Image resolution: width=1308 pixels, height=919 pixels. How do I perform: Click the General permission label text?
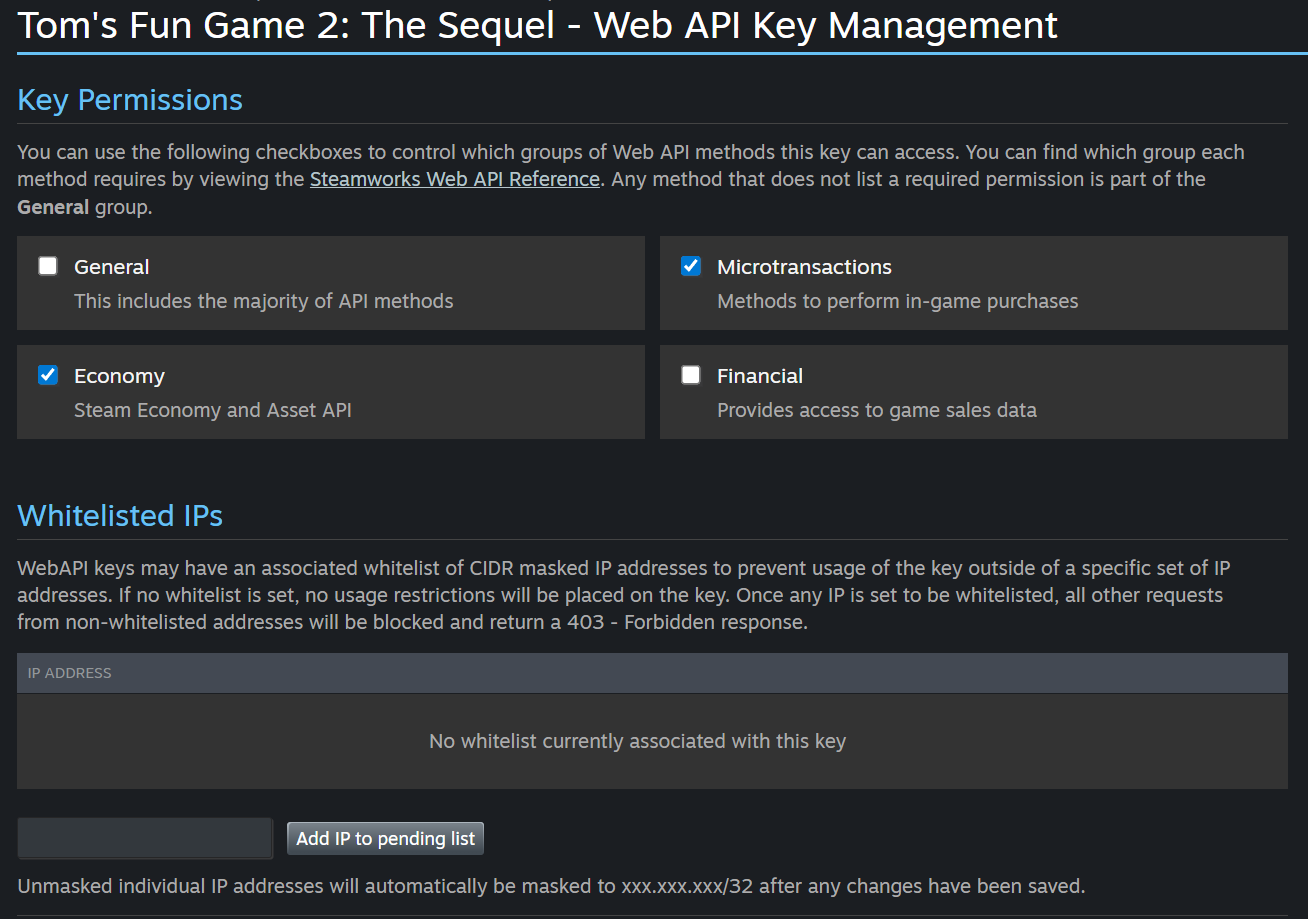click(112, 267)
